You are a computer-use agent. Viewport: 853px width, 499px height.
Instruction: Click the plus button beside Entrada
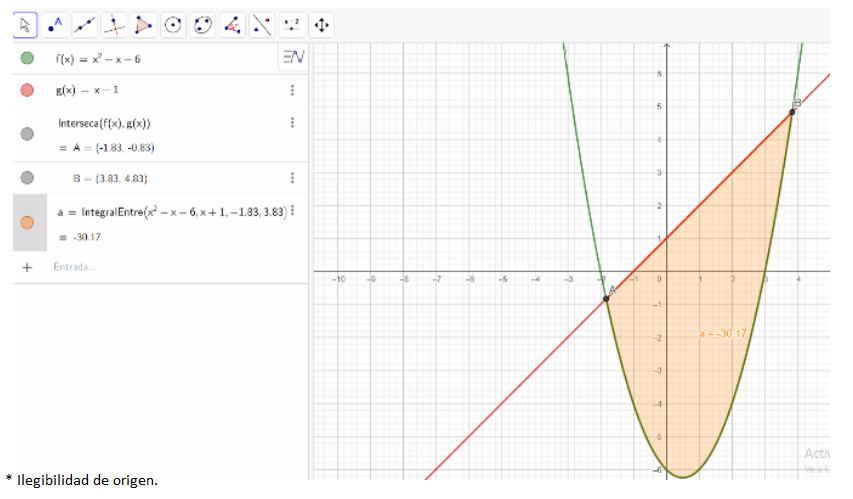pos(27,267)
